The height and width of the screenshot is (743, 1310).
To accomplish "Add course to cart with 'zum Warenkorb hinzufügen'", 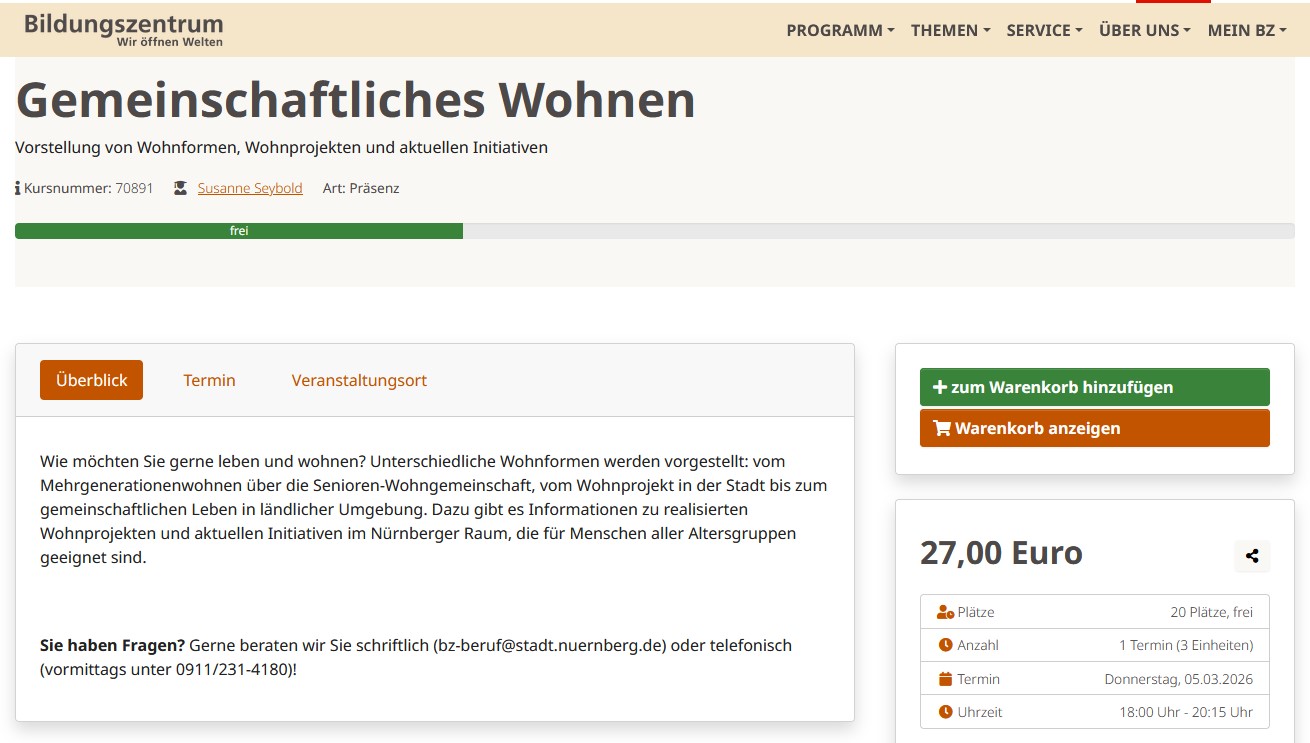I will [x=1094, y=387].
